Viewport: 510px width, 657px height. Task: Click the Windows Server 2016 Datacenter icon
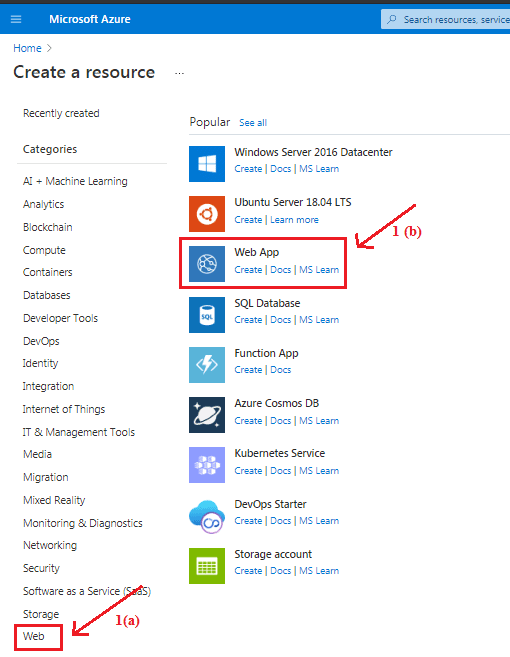[207, 164]
